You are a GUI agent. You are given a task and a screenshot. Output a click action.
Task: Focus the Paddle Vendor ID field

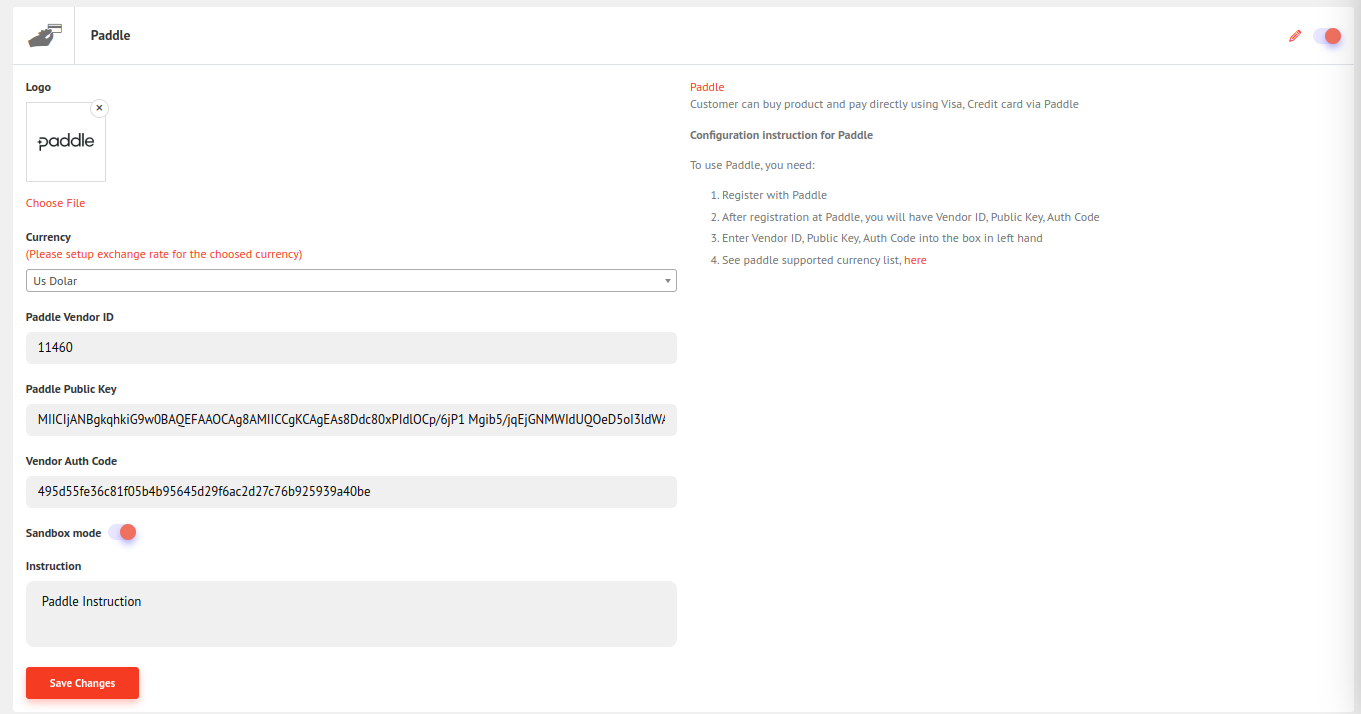pos(350,348)
